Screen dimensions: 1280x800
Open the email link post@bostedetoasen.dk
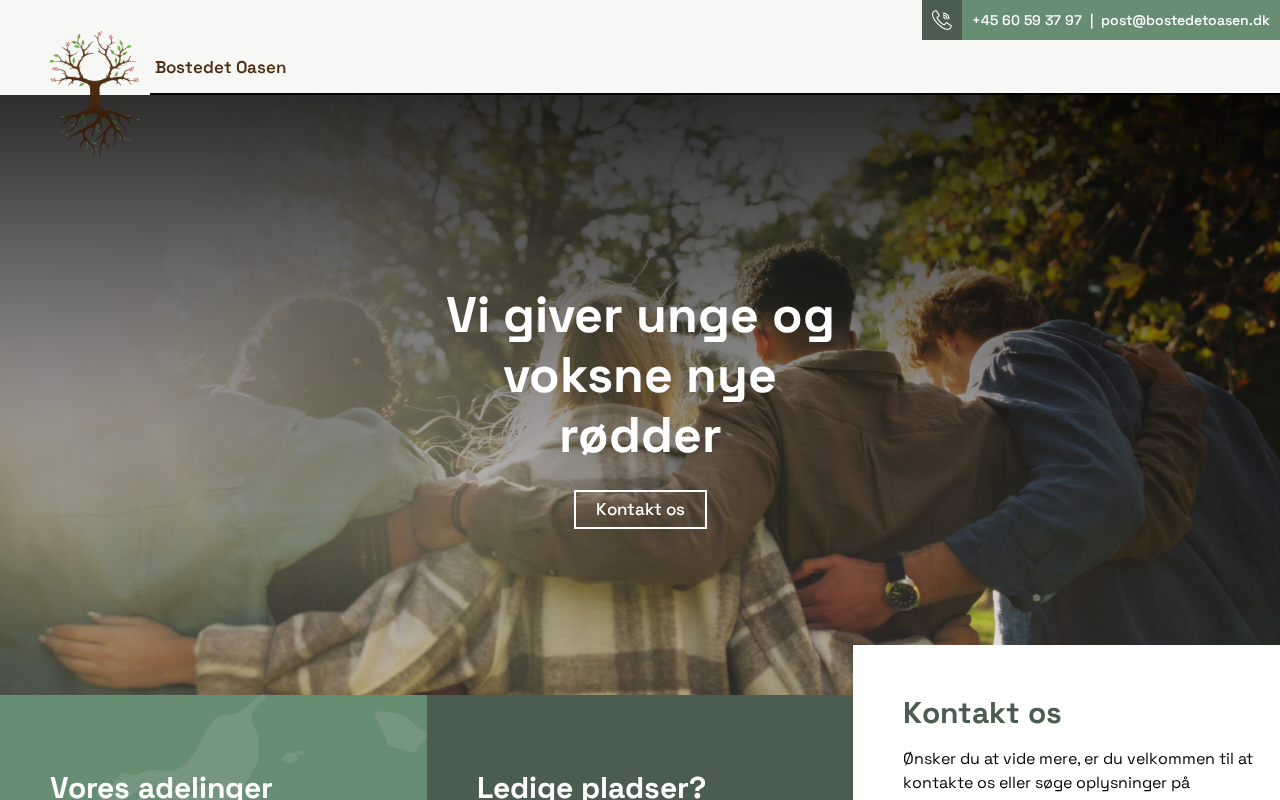coord(1185,20)
